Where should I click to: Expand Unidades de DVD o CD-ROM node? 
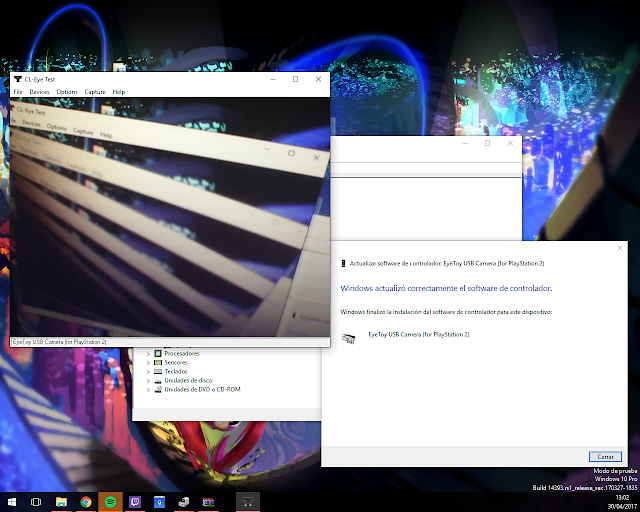(148, 390)
